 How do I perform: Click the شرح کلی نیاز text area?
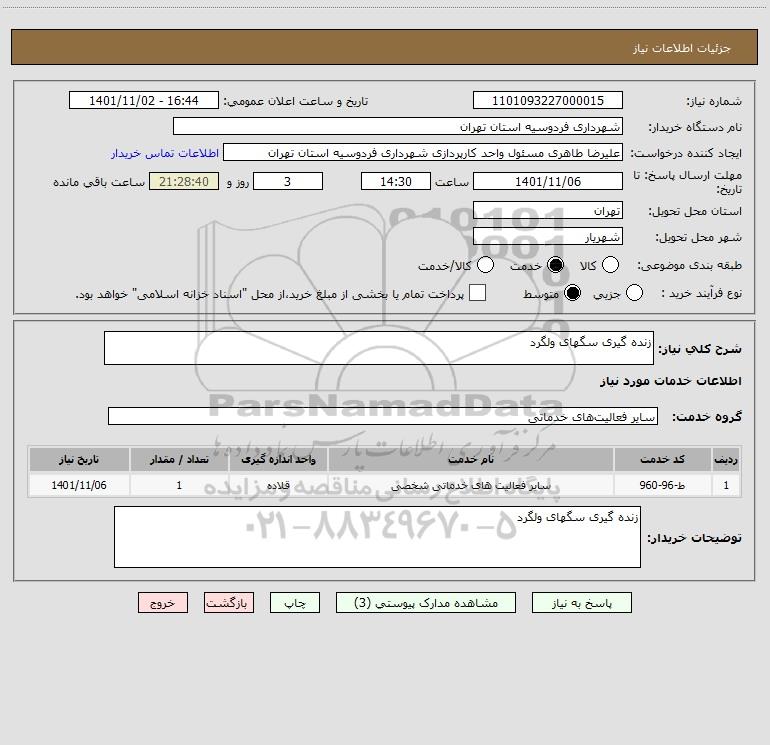(x=379, y=348)
